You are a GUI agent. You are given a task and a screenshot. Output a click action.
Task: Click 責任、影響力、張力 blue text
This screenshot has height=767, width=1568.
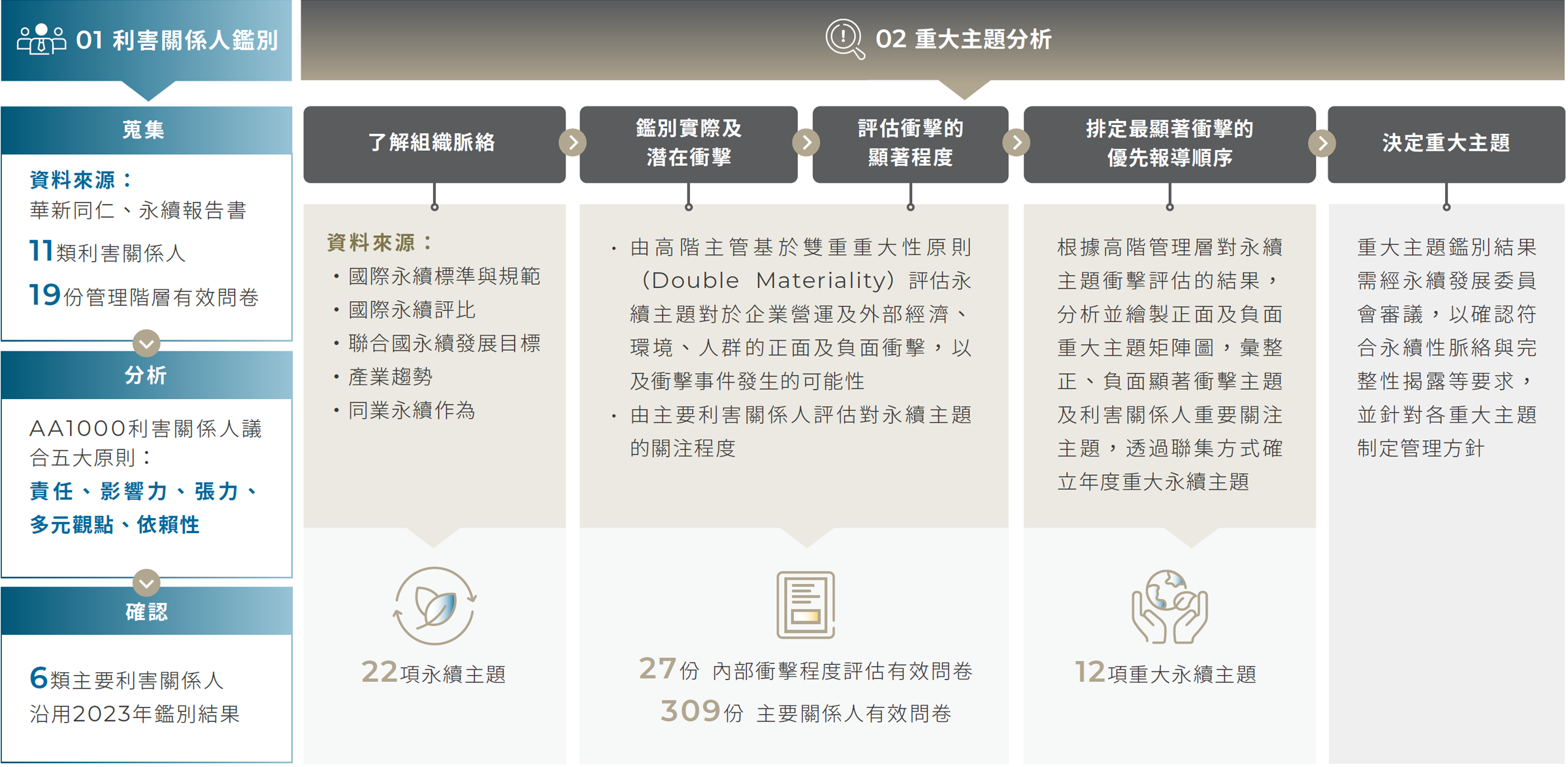[x=144, y=491]
